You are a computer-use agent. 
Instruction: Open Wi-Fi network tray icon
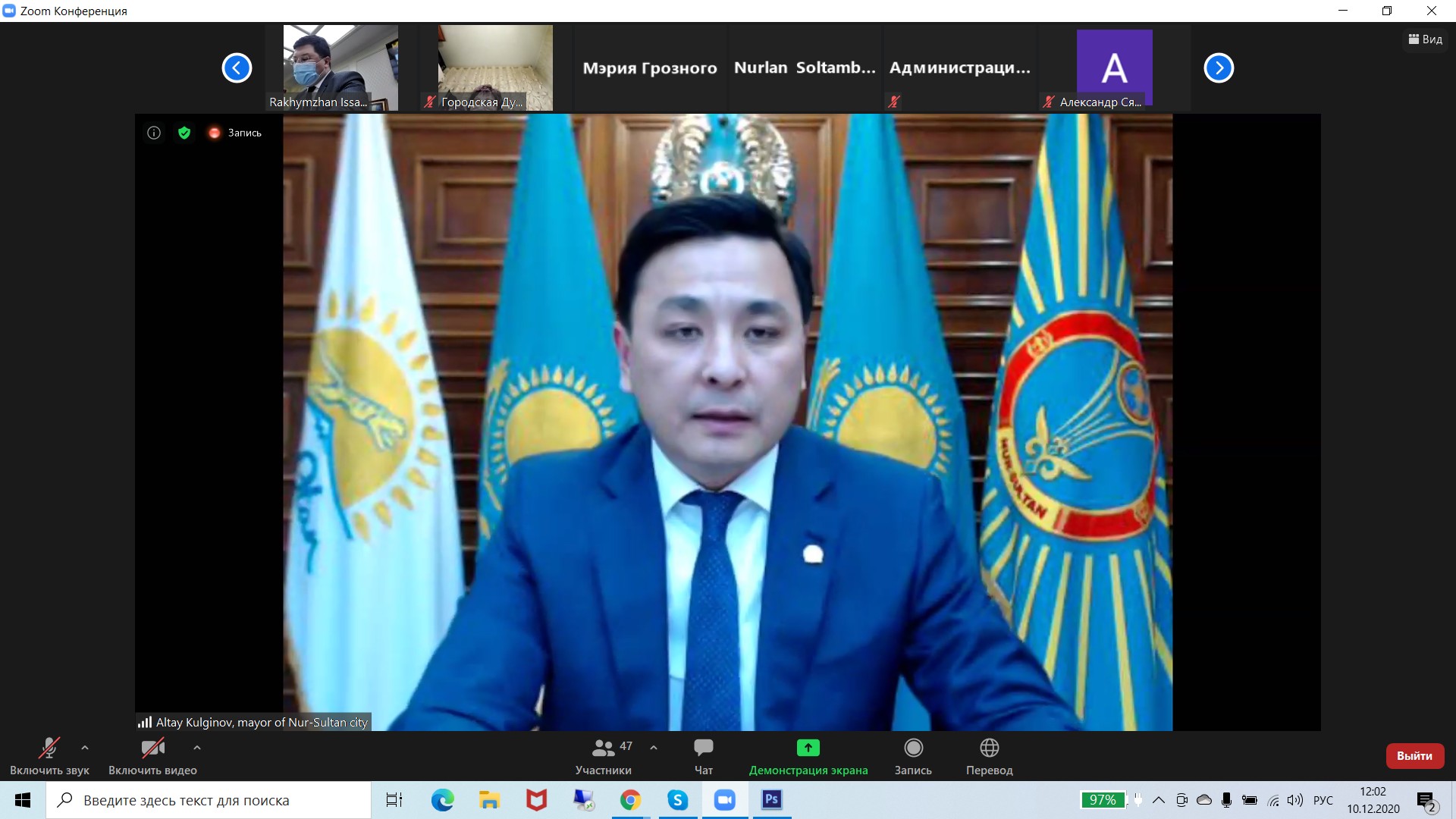tap(1273, 800)
